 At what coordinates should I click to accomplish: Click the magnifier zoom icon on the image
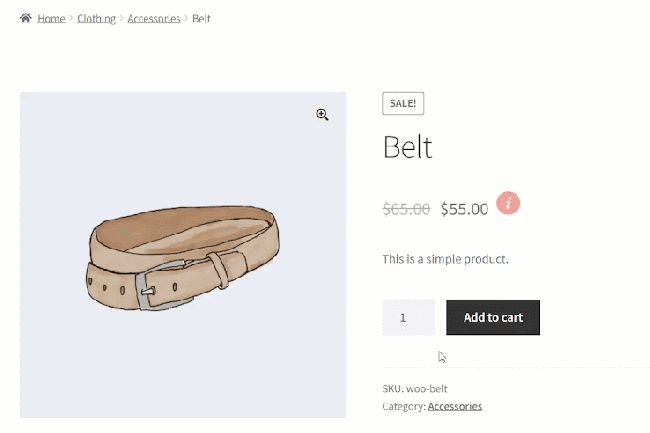pos(322,115)
